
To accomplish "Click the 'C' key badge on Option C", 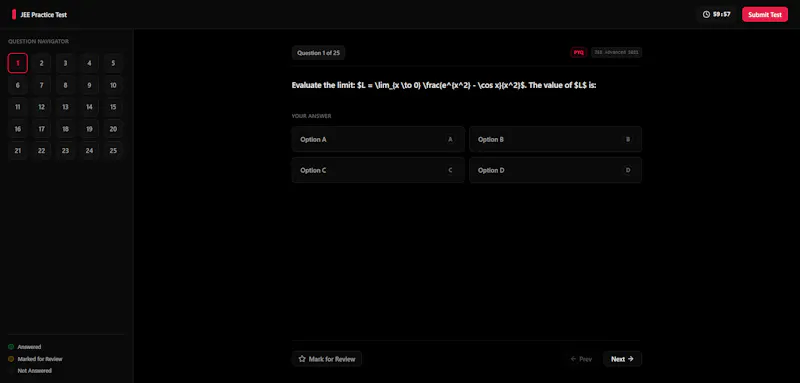I will (450, 170).
